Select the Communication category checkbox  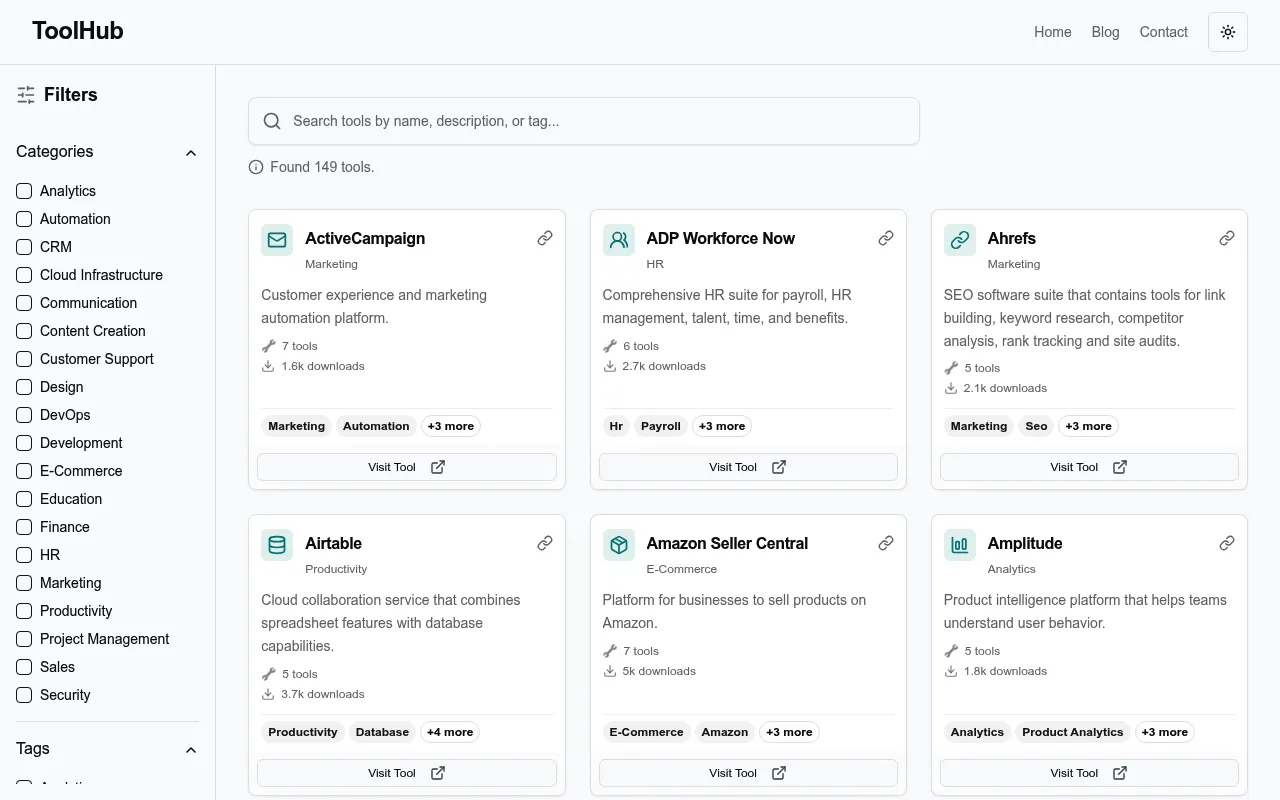pyautogui.click(x=24, y=303)
